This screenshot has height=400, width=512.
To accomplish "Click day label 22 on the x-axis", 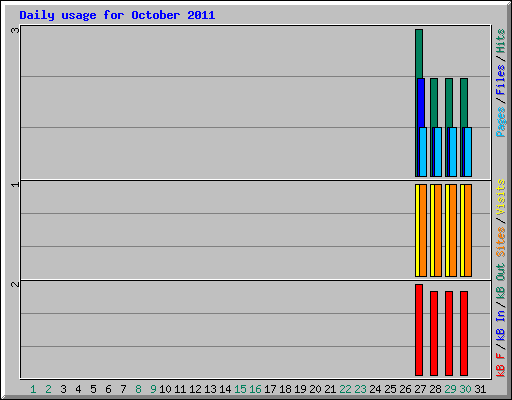I will 345,389.
